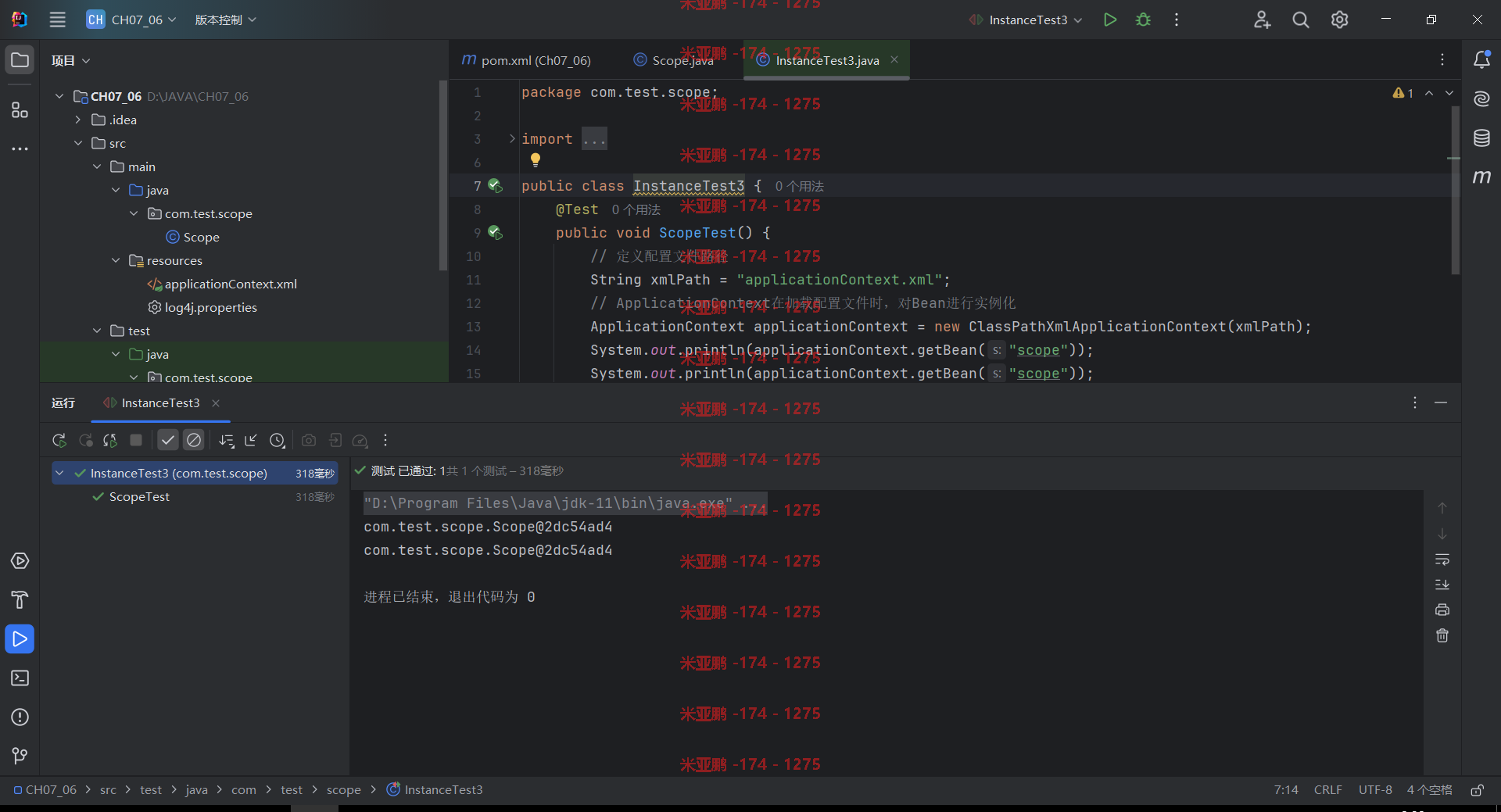This screenshot has height=812, width=1501.
Task: Open the Structure tool window icon
Action: (20, 110)
